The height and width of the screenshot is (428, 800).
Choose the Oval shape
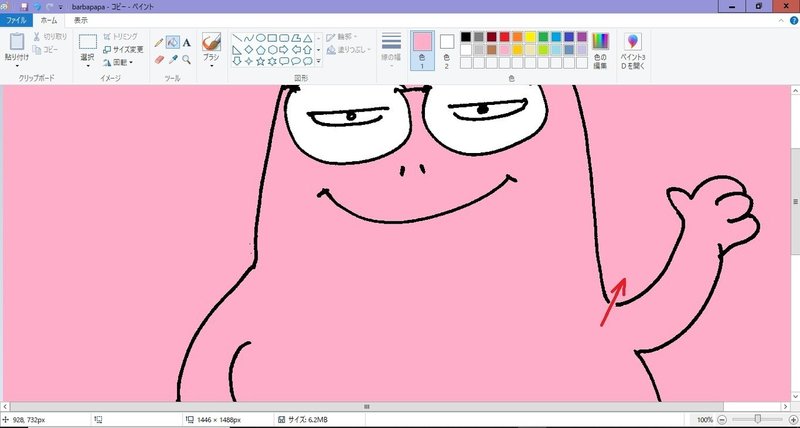pyautogui.click(x=260, y=38)
